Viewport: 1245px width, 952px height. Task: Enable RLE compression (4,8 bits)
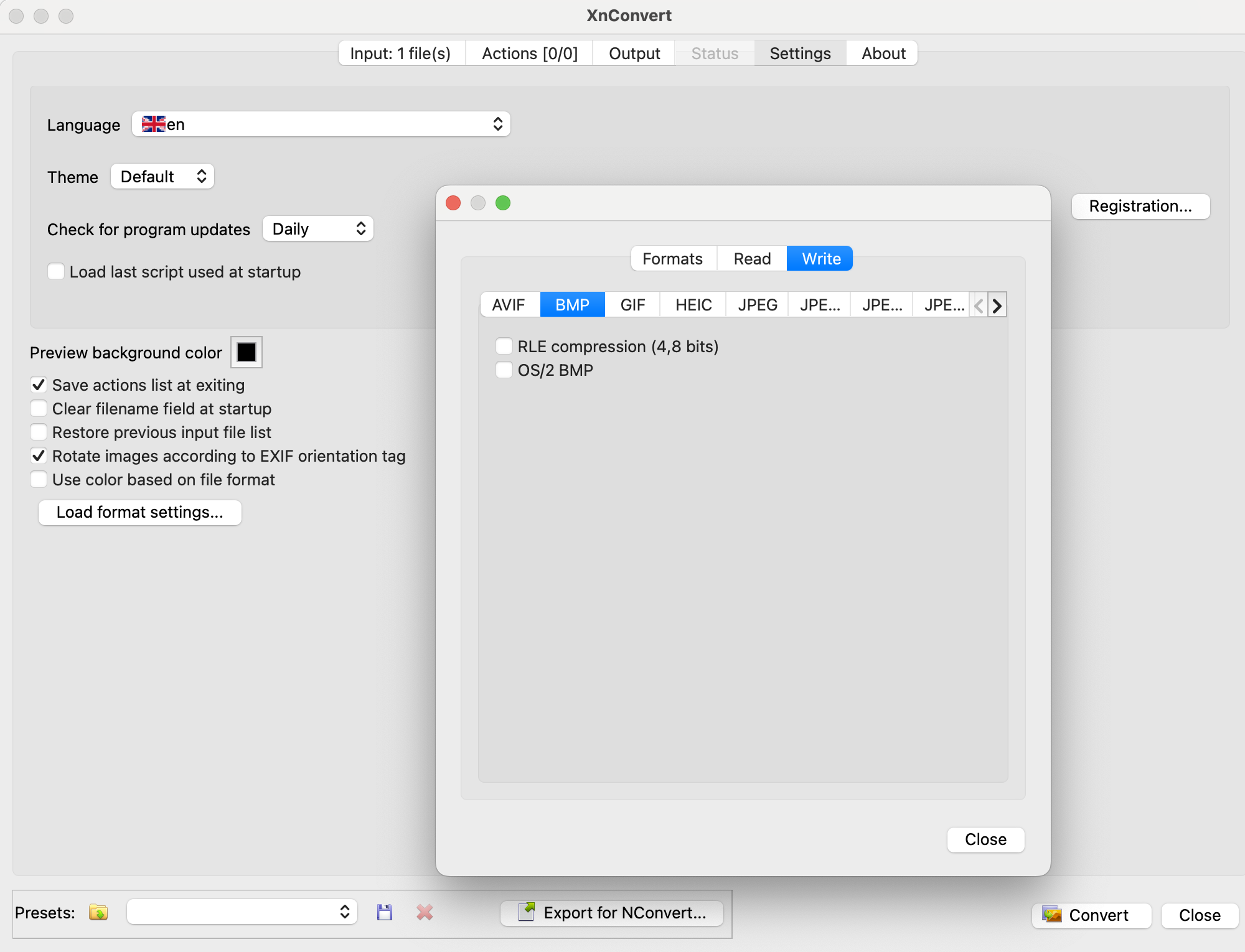pyautogui.click(x=504, y=346)
